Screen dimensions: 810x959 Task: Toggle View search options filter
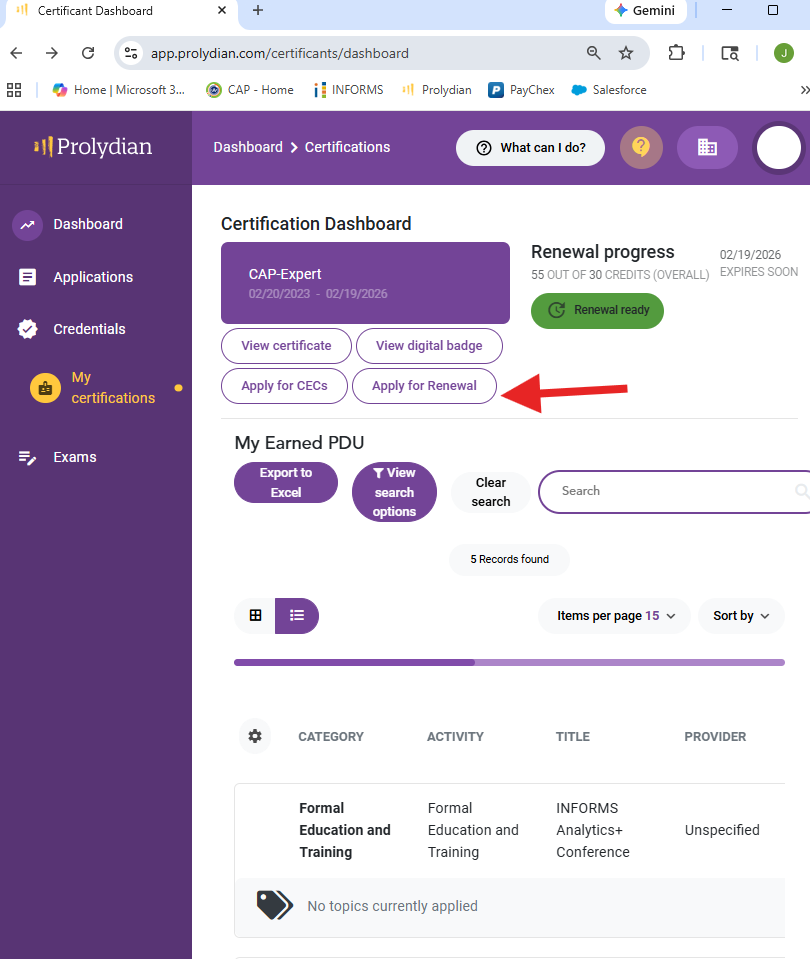tap(394, 492)
